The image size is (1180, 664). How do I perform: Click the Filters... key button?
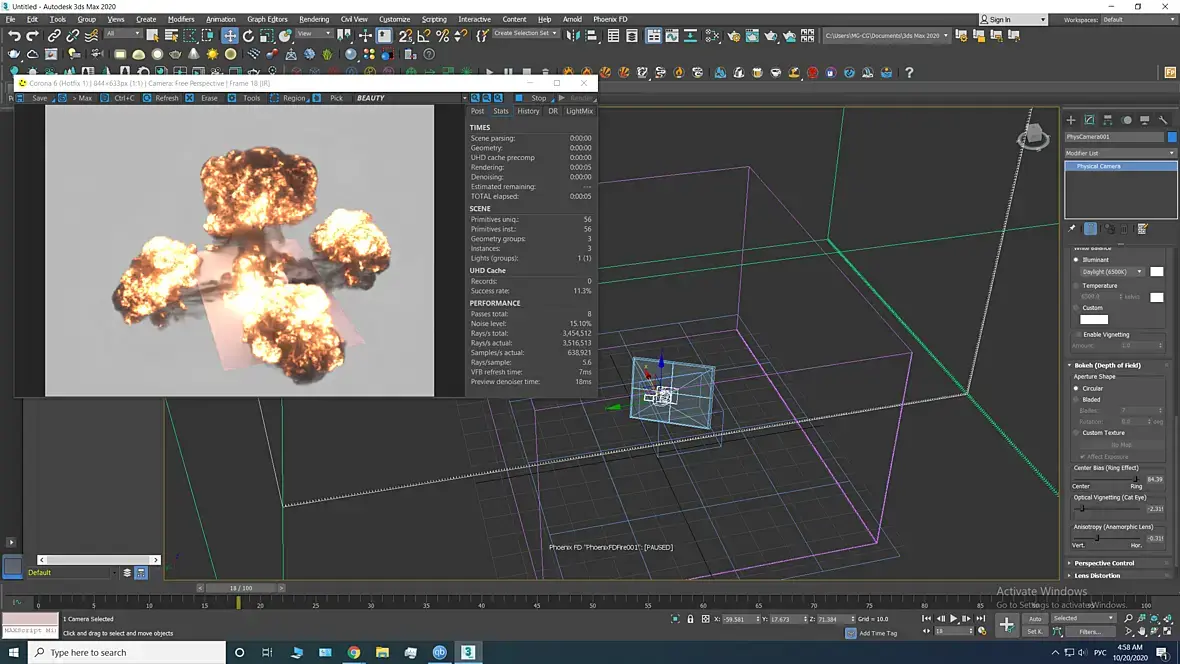pyautogui.click(x=1089, y=632)
